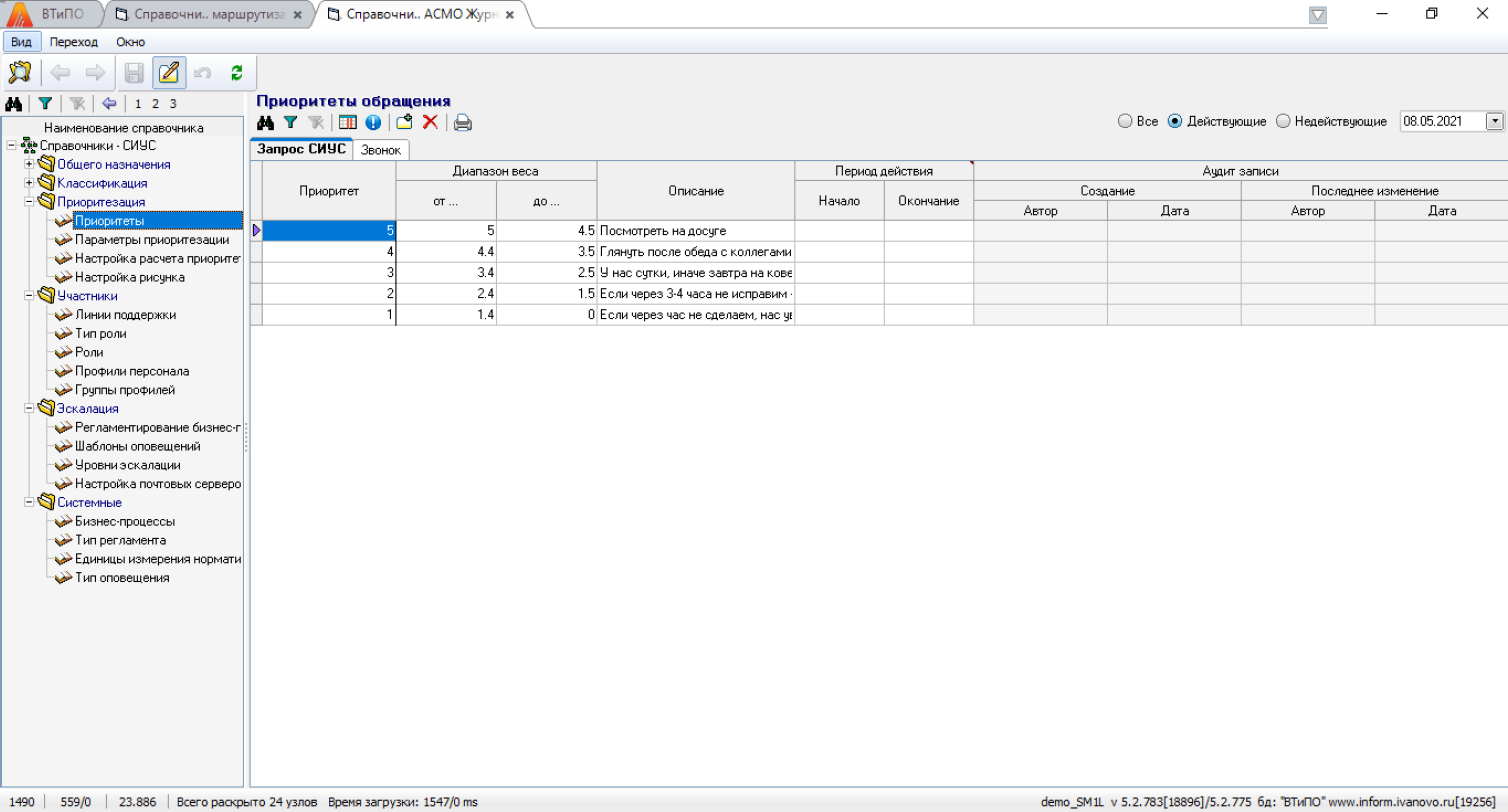Open Линии поддержки tree item
The width and height of the screenshot is (1508, 812).
pyautogui.click(x=126, y=315)
